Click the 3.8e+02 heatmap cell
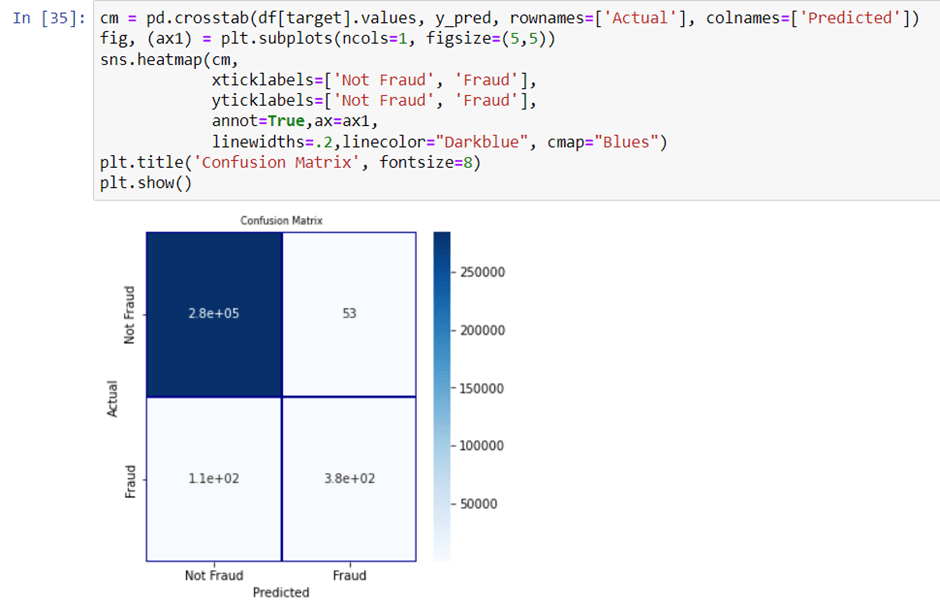940x608 pixels. point(349,479)
